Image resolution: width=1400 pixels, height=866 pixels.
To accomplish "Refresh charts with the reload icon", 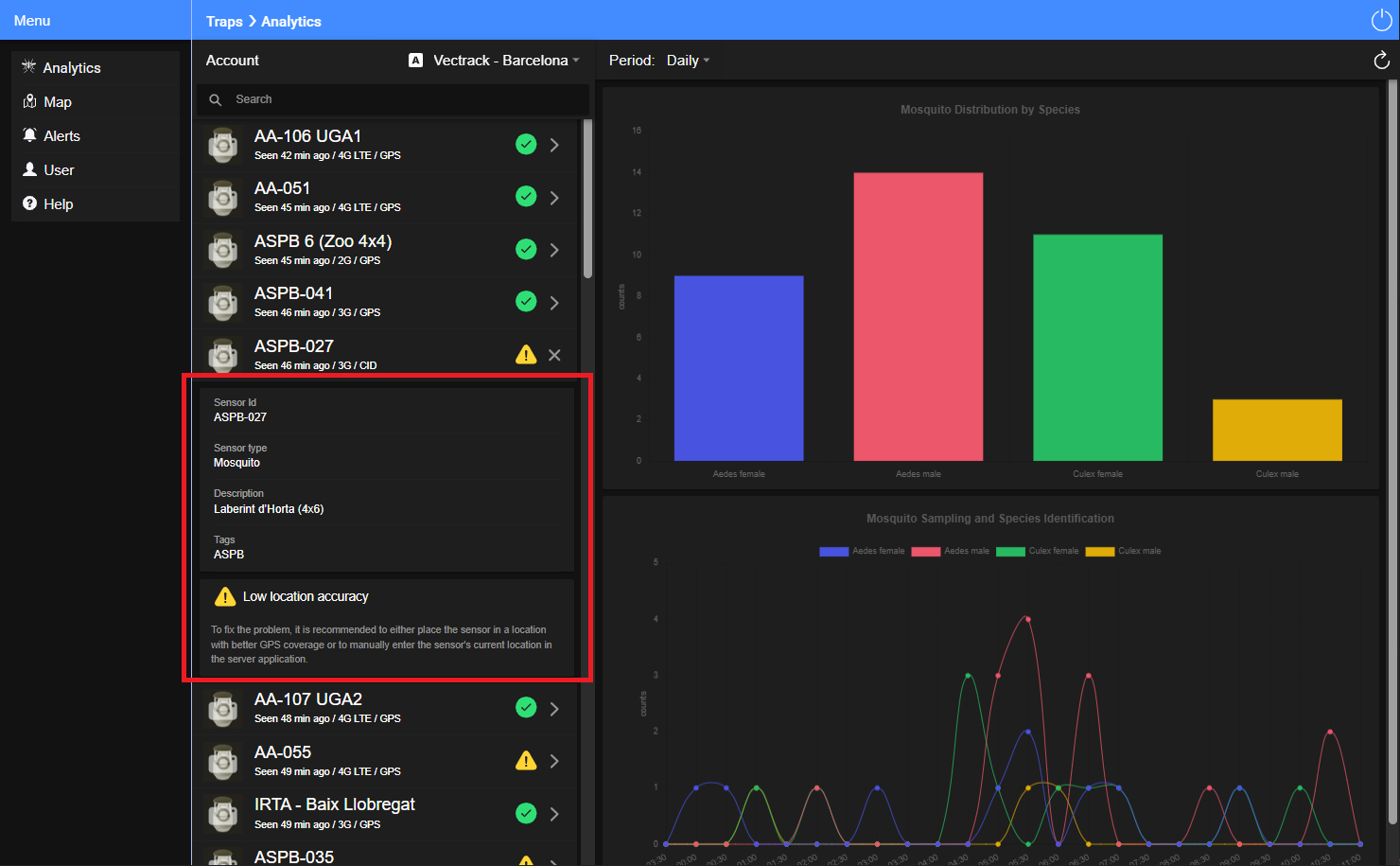I will point(1381,61).
